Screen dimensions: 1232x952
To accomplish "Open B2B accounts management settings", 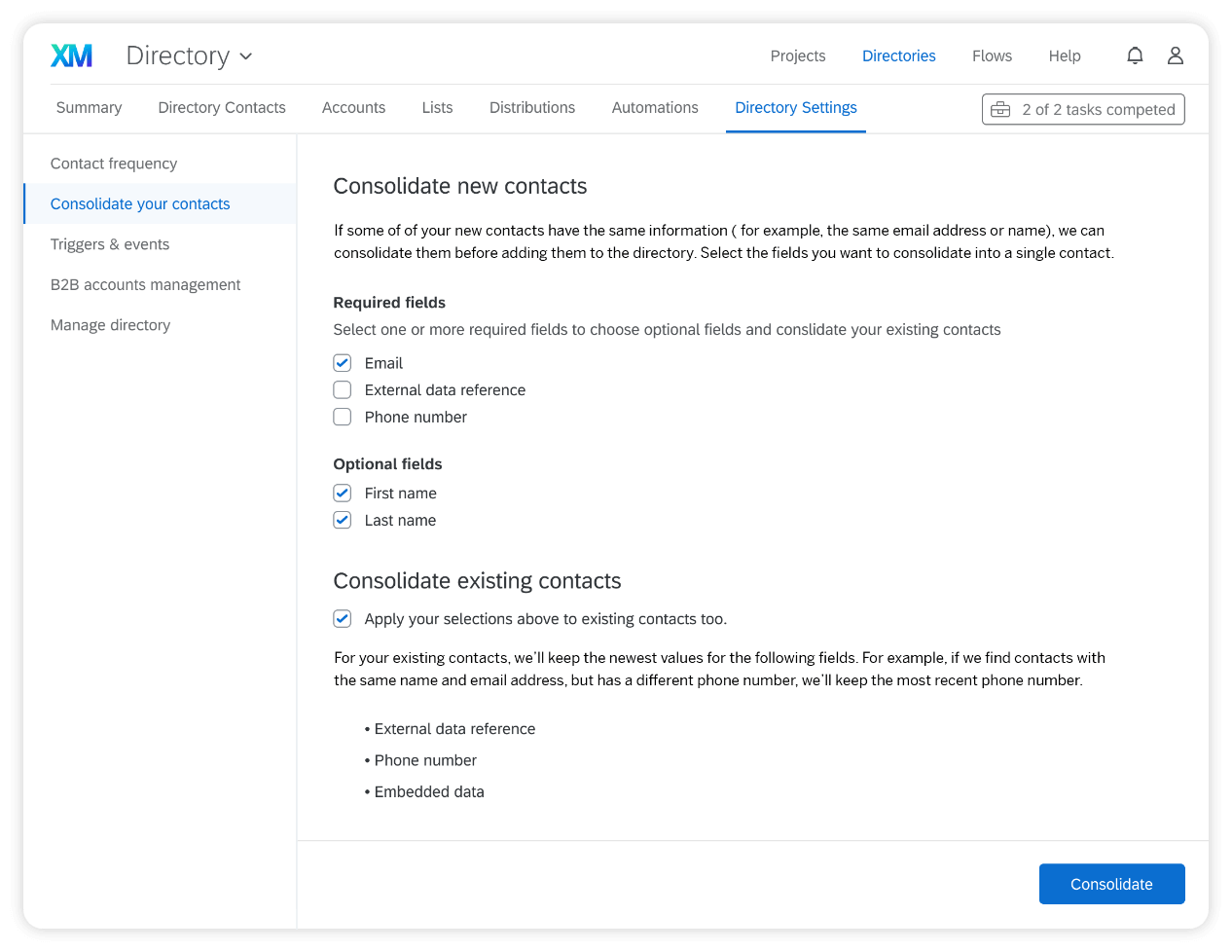I will [x=145, y=285].
